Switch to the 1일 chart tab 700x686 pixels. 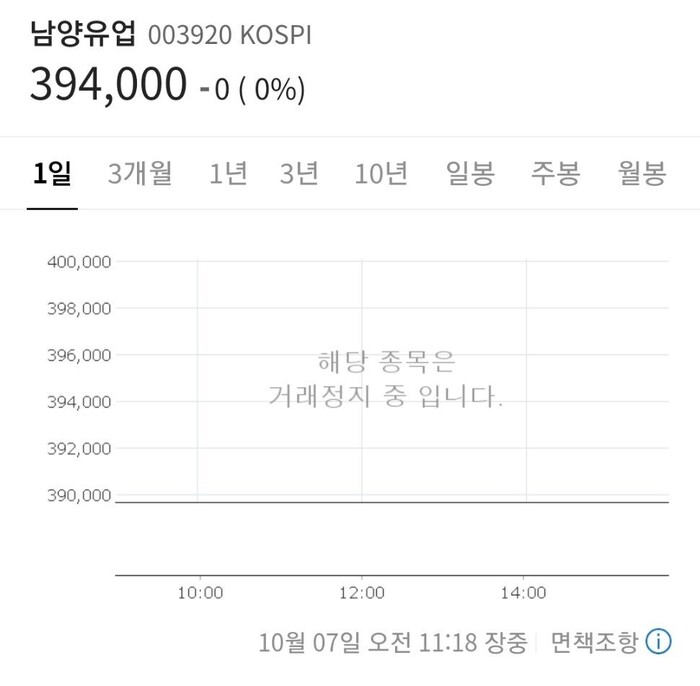click(x=52, y=173)
